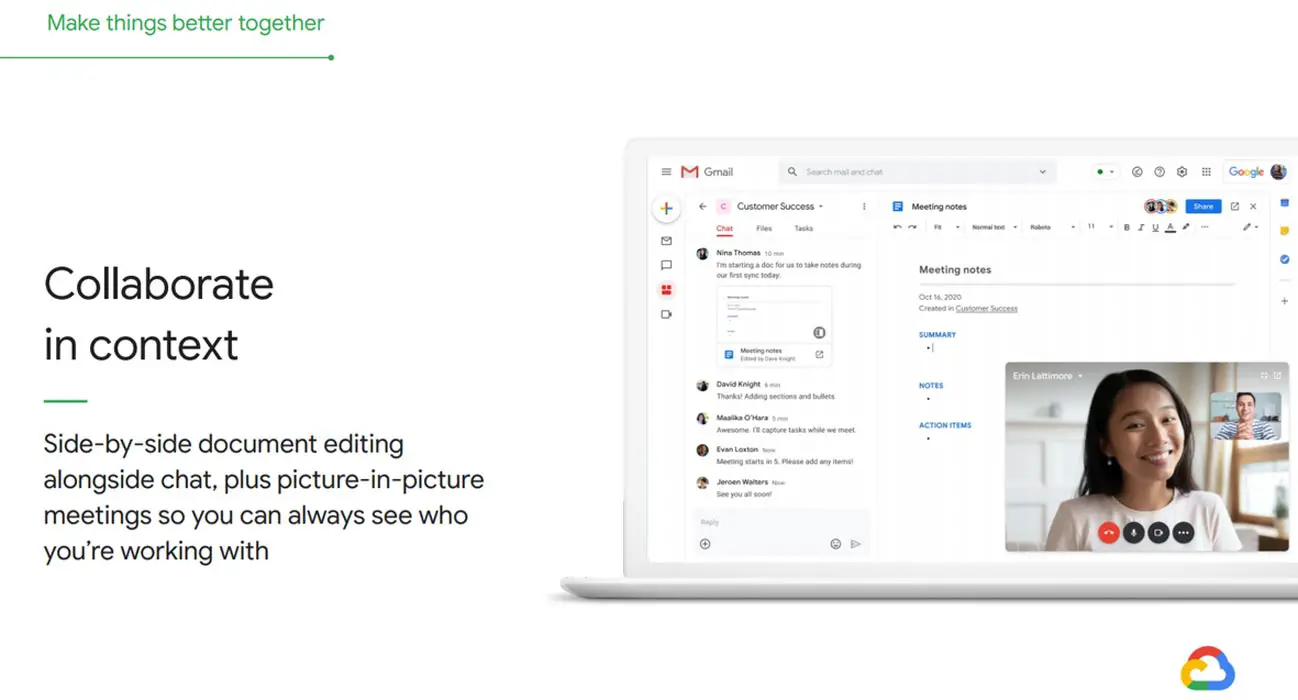Click the blue Share button
This screenshot has width=1298, height=700.
tap(1203, 207)
